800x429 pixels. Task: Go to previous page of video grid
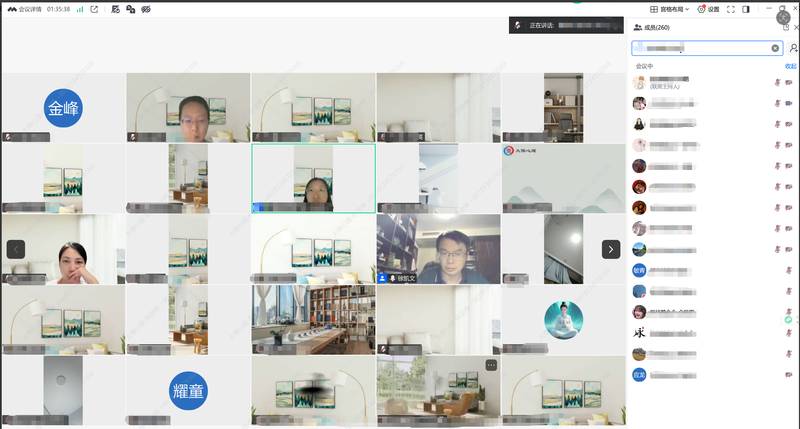(x=16, y=249)
